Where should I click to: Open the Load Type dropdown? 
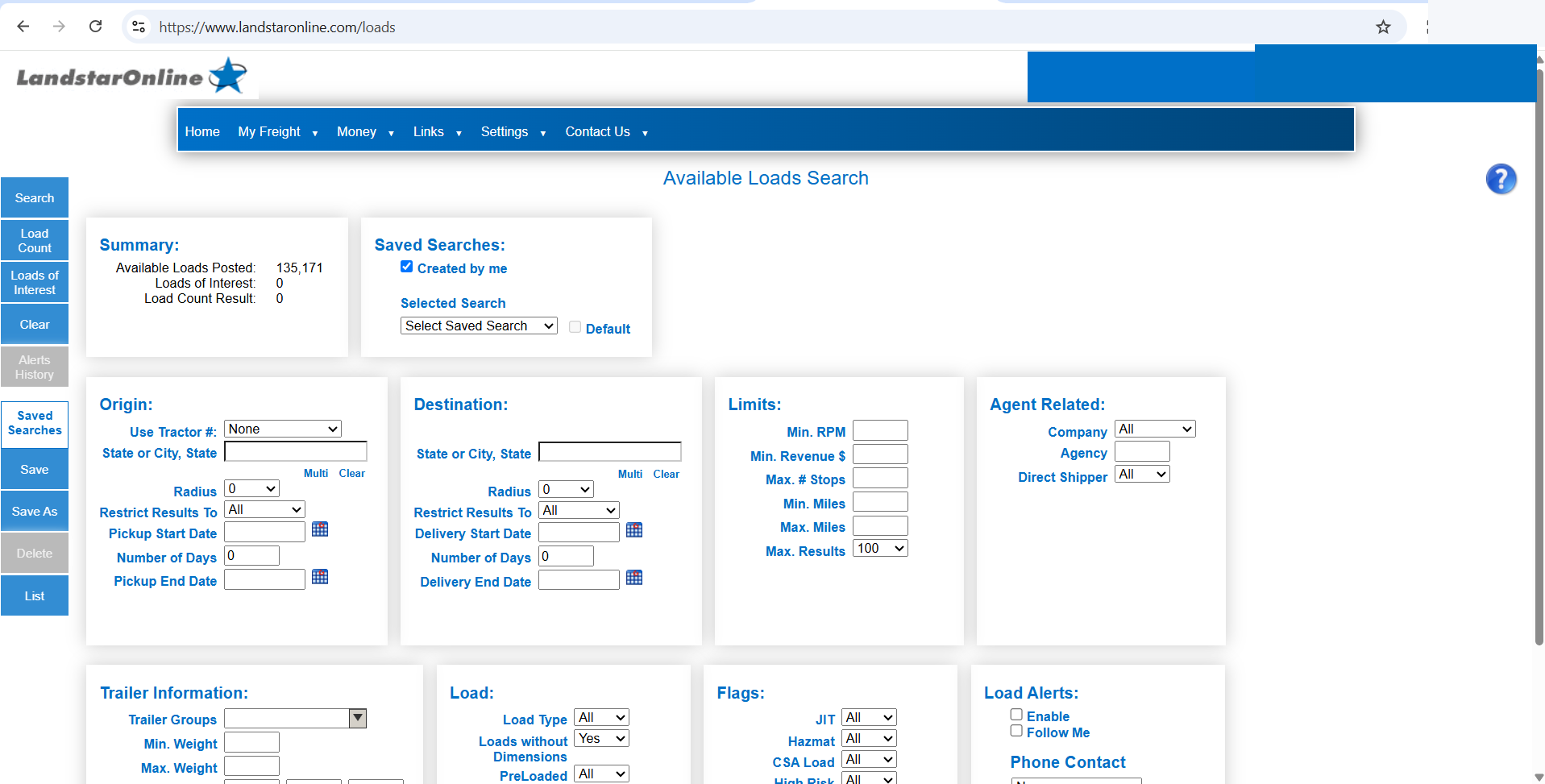tap(601, 717)
